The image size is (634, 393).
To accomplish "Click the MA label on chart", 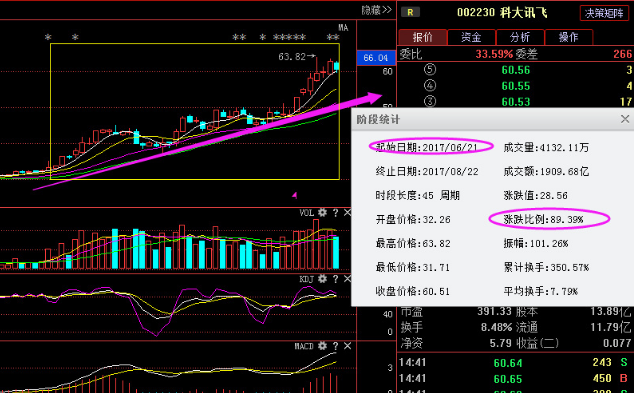I will coord(343,27).
